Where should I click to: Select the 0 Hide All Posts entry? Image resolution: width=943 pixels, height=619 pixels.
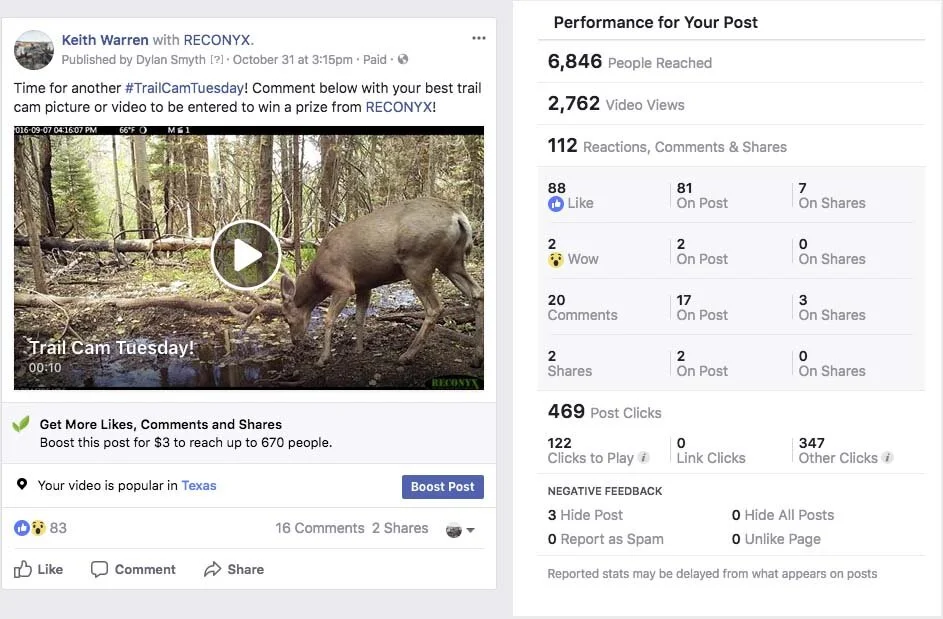pyautogui.click(x=783, y=515)
